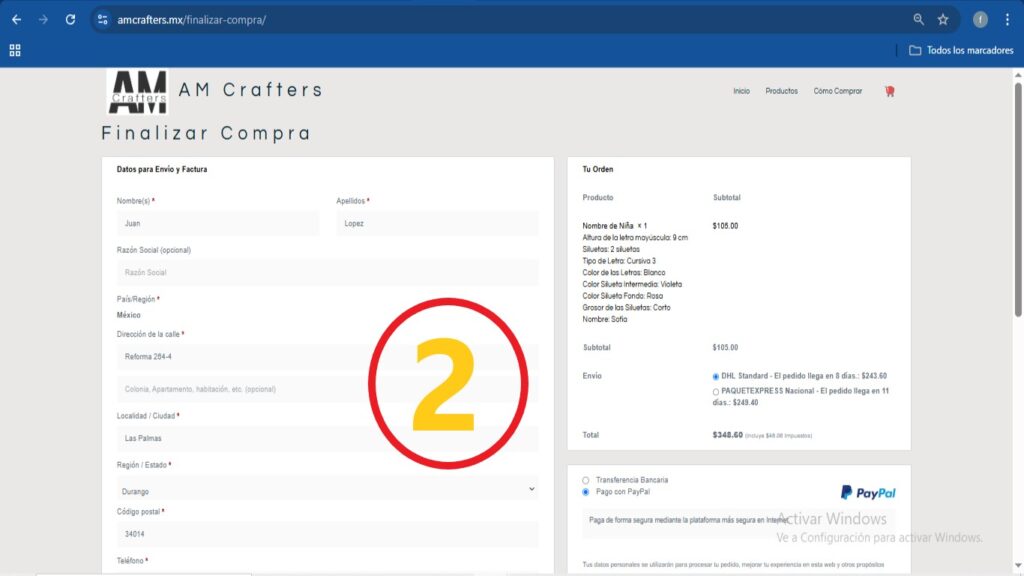Open Productos menu item
This screenshot has width=1024, height=576.
[x=781, y=91]
